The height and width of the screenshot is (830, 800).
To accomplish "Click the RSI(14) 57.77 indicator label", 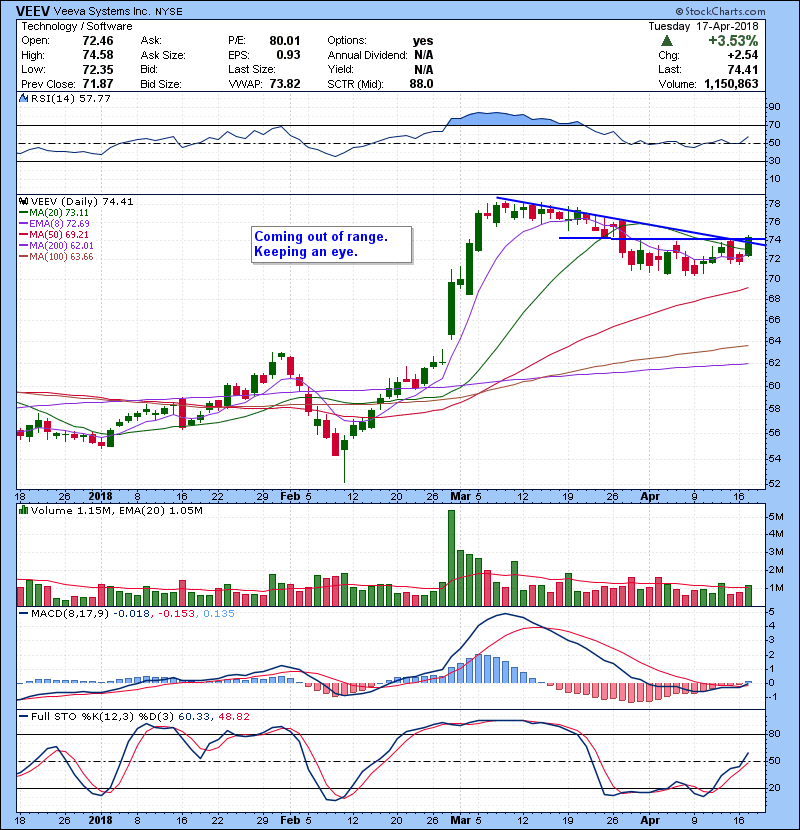I will click(70, 98).
